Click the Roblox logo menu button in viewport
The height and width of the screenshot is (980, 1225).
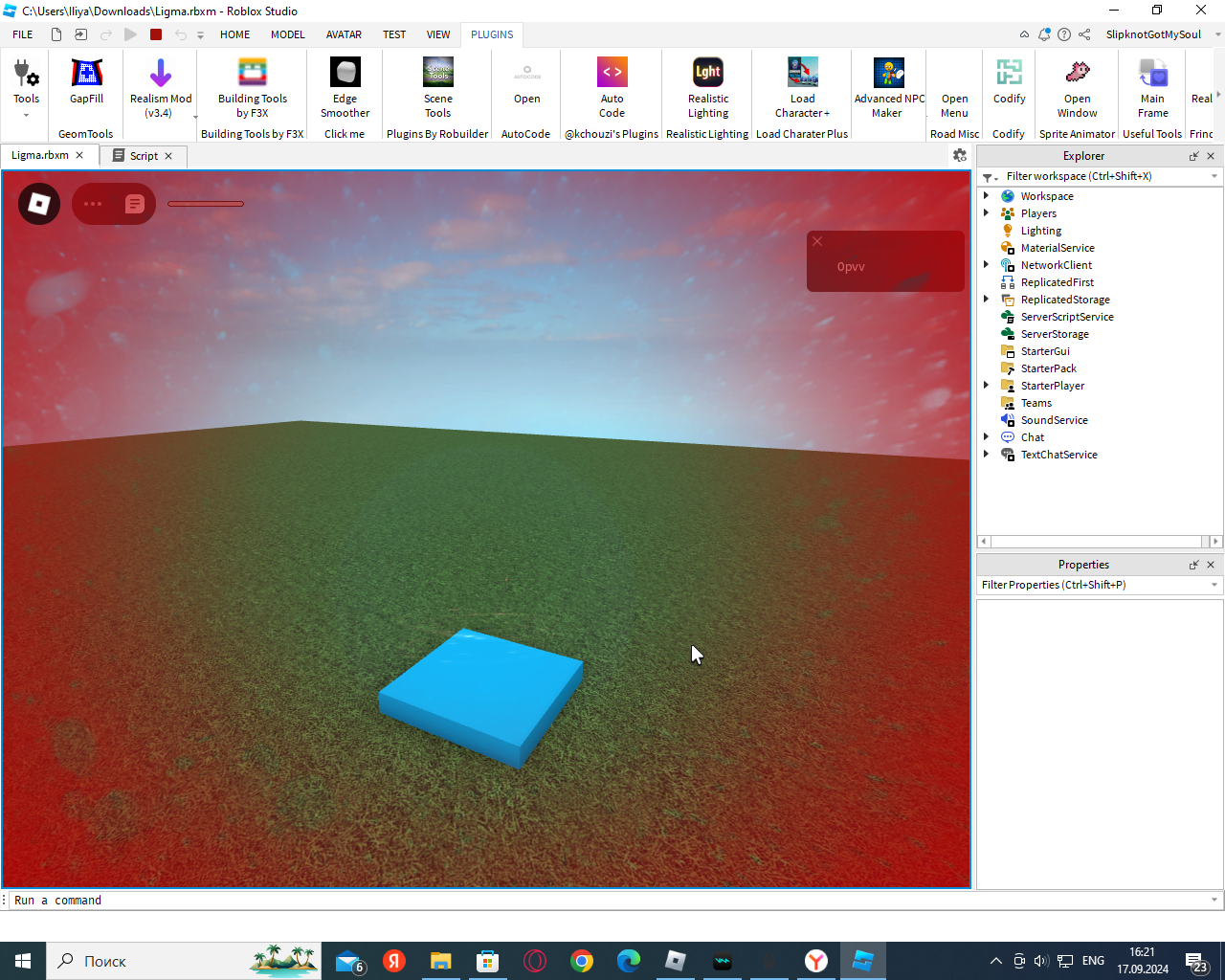pos(39,204)
